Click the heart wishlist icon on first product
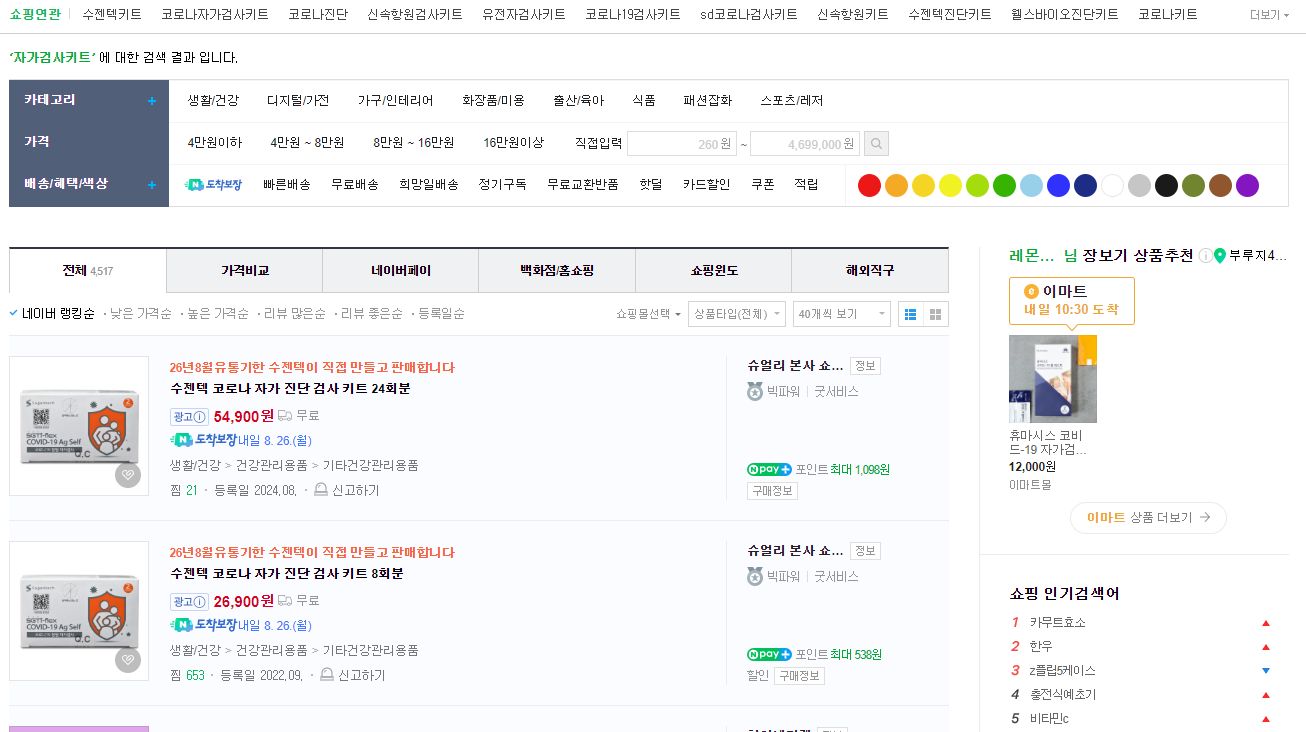Screen dimensions: 1306x732 point(127,475)
